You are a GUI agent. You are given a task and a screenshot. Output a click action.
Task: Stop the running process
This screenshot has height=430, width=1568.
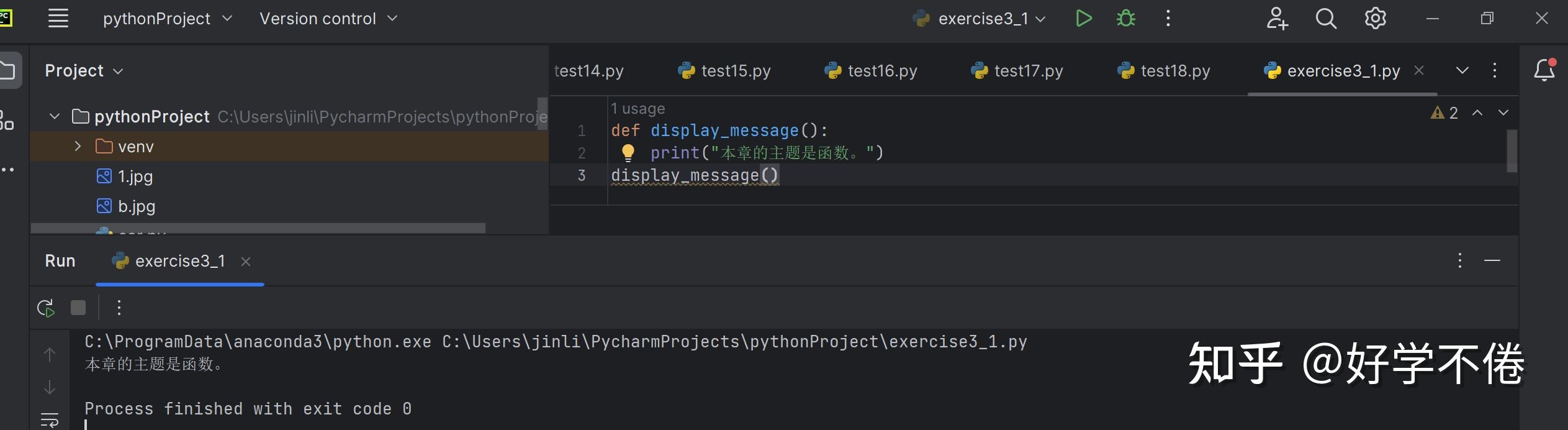tap(78, 308)
